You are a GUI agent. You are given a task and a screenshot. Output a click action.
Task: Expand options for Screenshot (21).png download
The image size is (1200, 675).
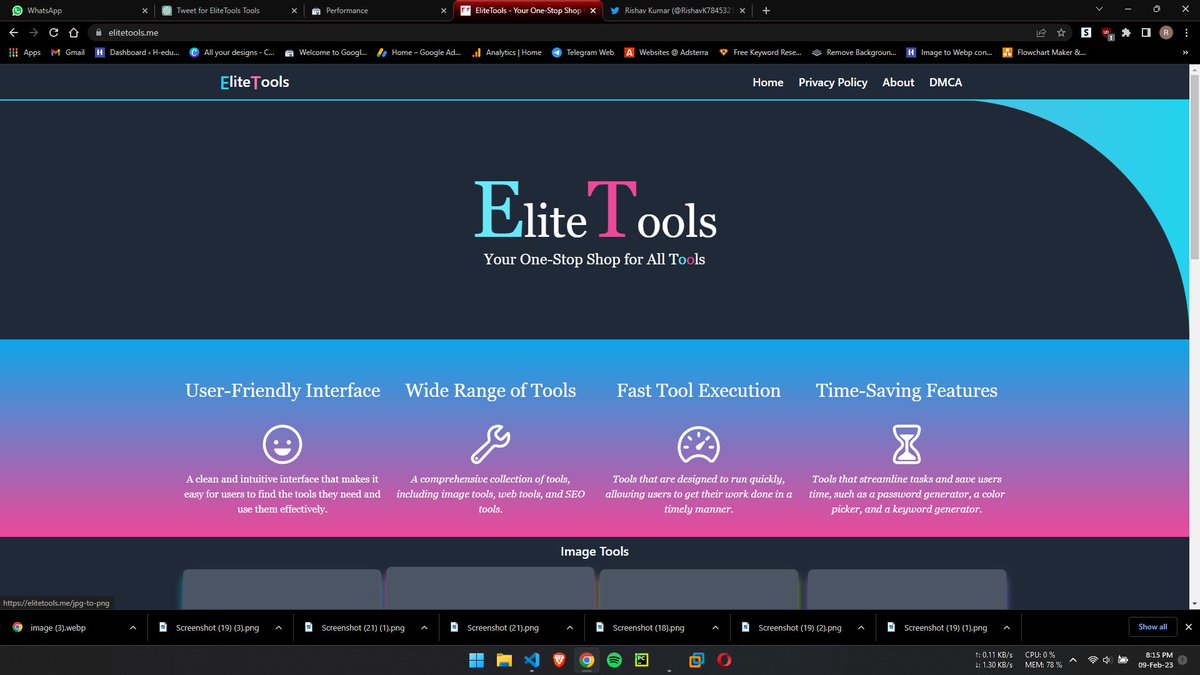[571, 627]
